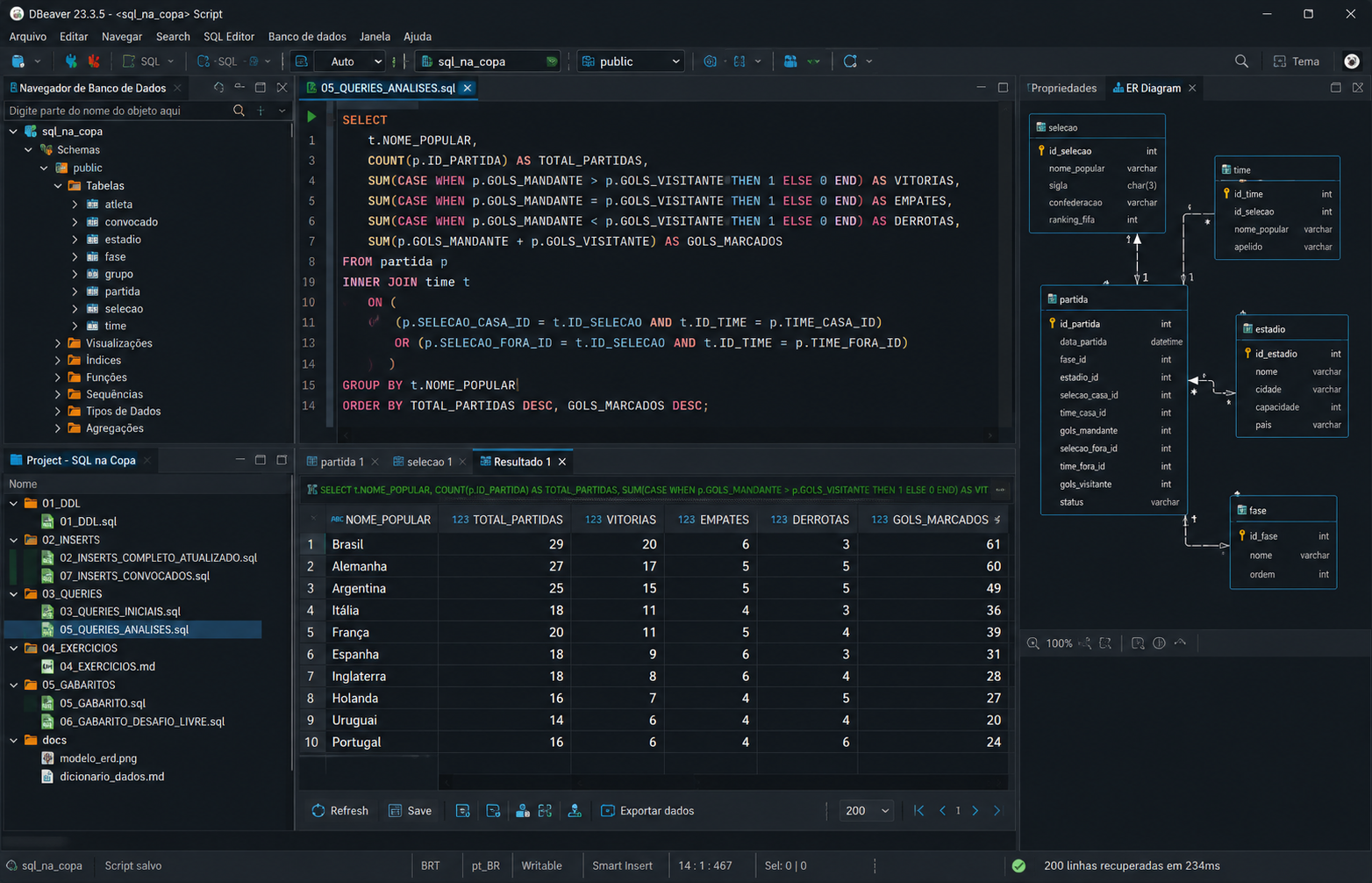Viewport: 1372px width, 883px height.
Task: Open the Banco de dados menu
Action: pyautogui.click(x=307, y=37)
